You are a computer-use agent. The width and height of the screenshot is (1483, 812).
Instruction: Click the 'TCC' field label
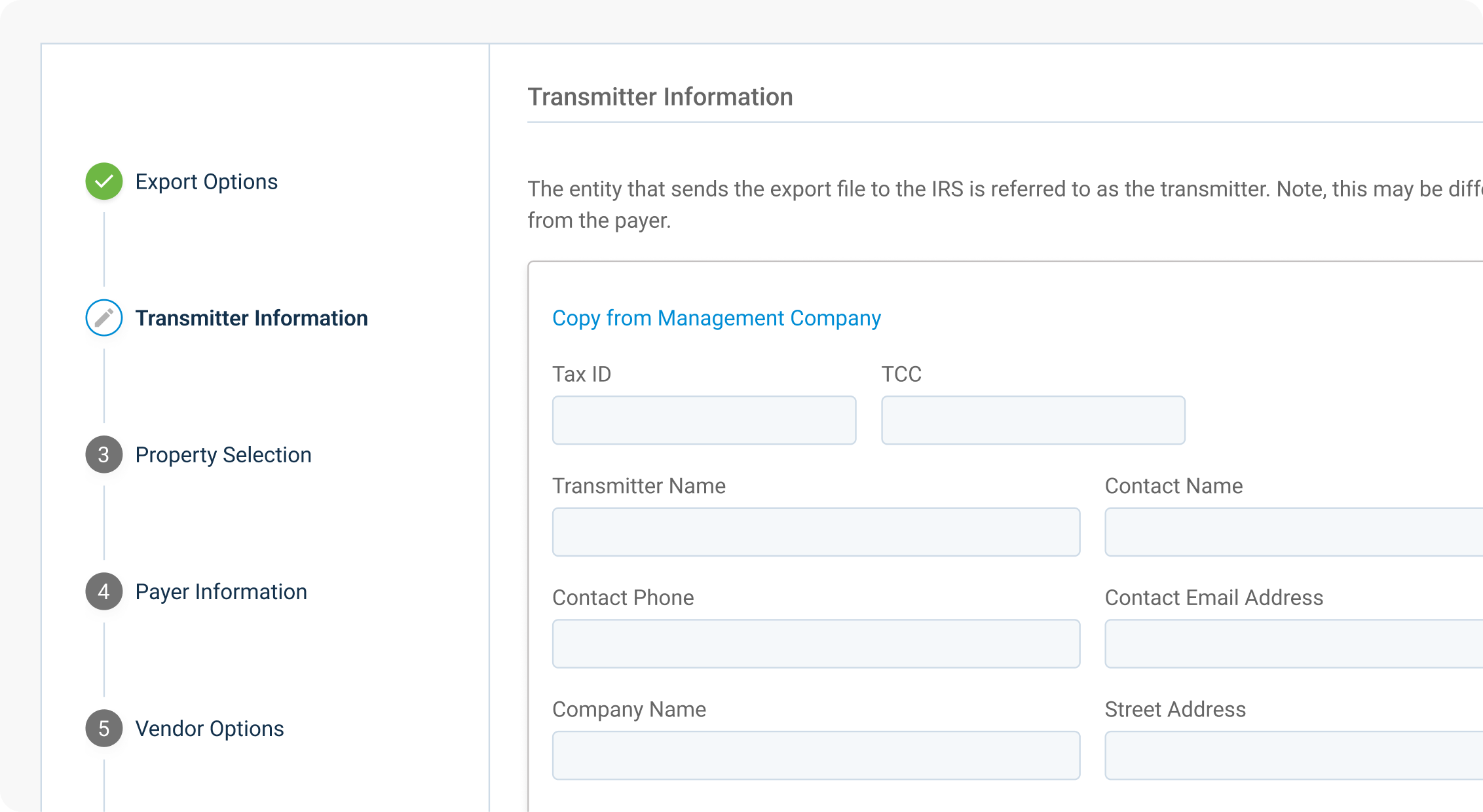pos(901,374)
